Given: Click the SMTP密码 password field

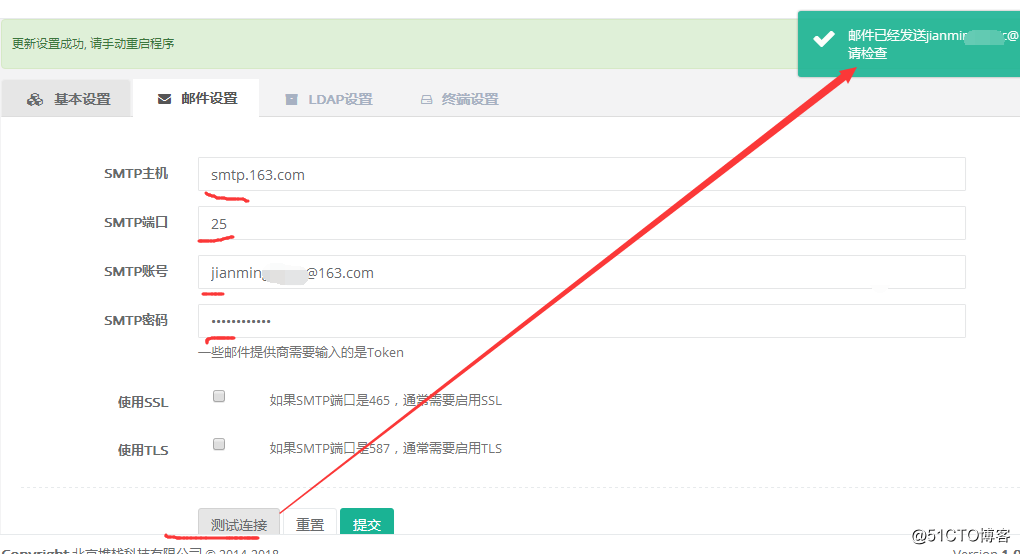Looking at the screenshot, I should 582,321.
